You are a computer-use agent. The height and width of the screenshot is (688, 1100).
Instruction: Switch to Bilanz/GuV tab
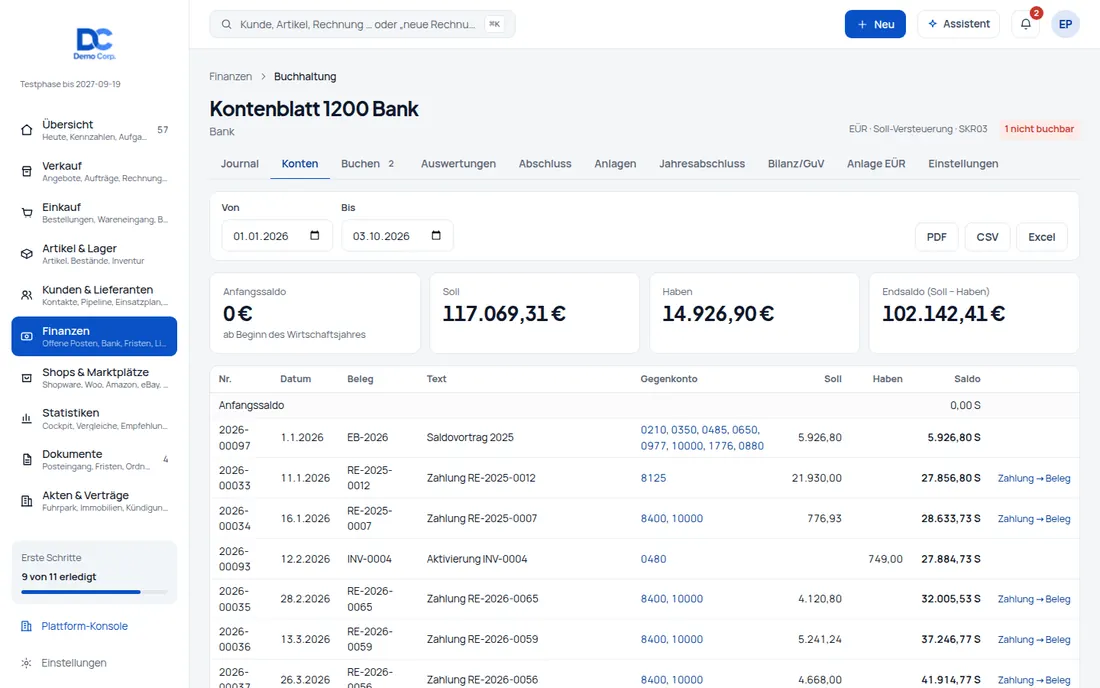[796, 163]
